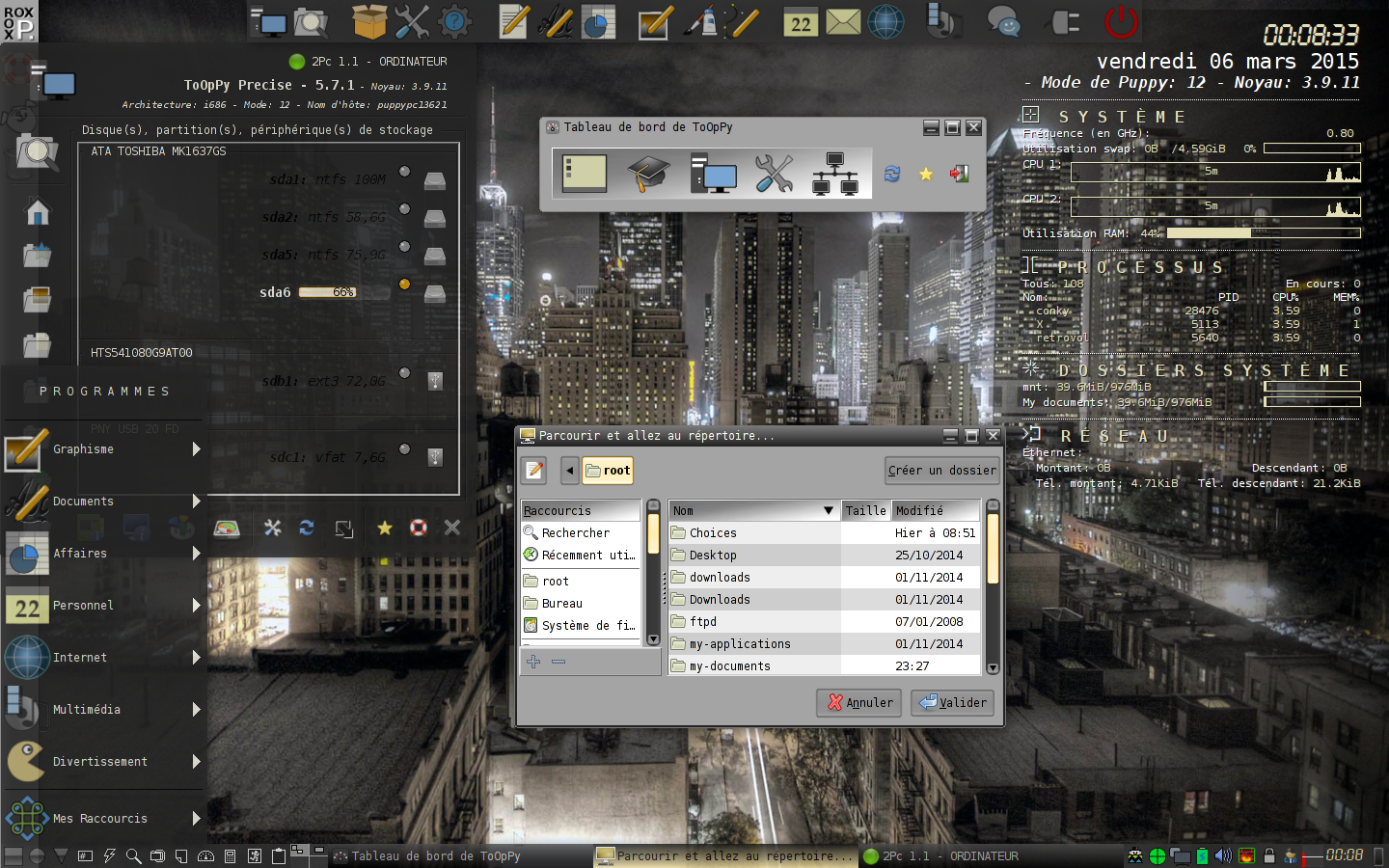Click the Utilisation RAM 44% bar
This screenshot has height=868, width=1389.
click(1264, 233)
